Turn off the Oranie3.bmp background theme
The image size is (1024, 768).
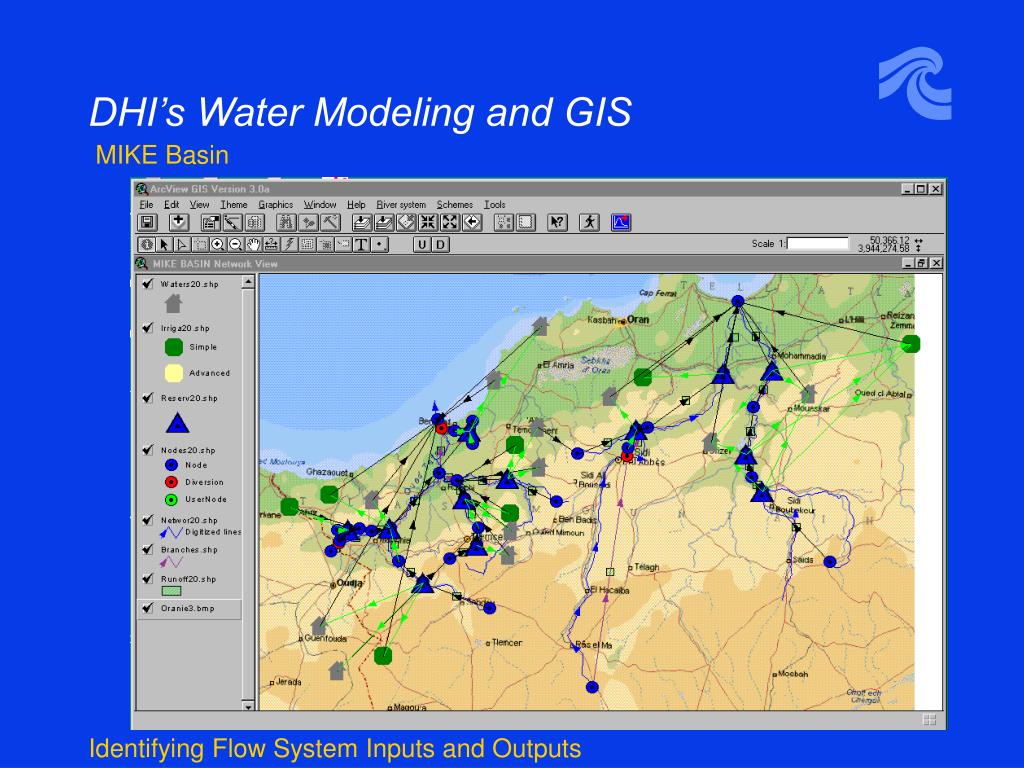click(x=148, y=608)
